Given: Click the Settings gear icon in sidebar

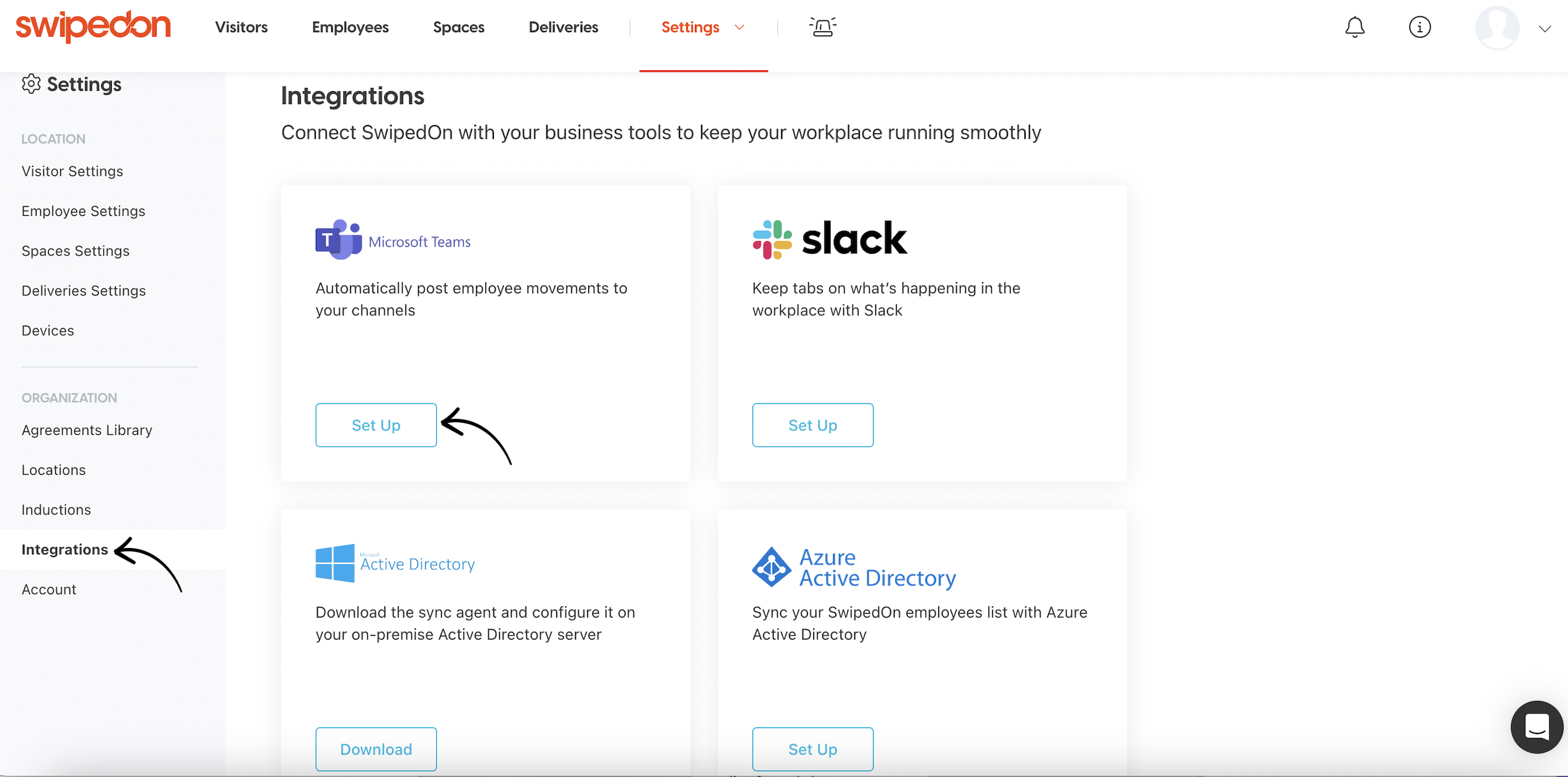Looking at the screenshot, I should tap(31, 83).
